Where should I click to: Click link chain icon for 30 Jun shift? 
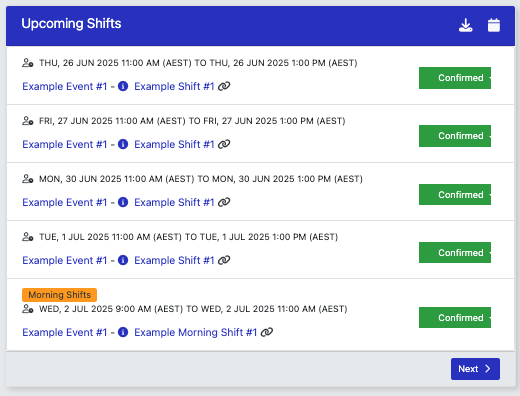point(224,202)
